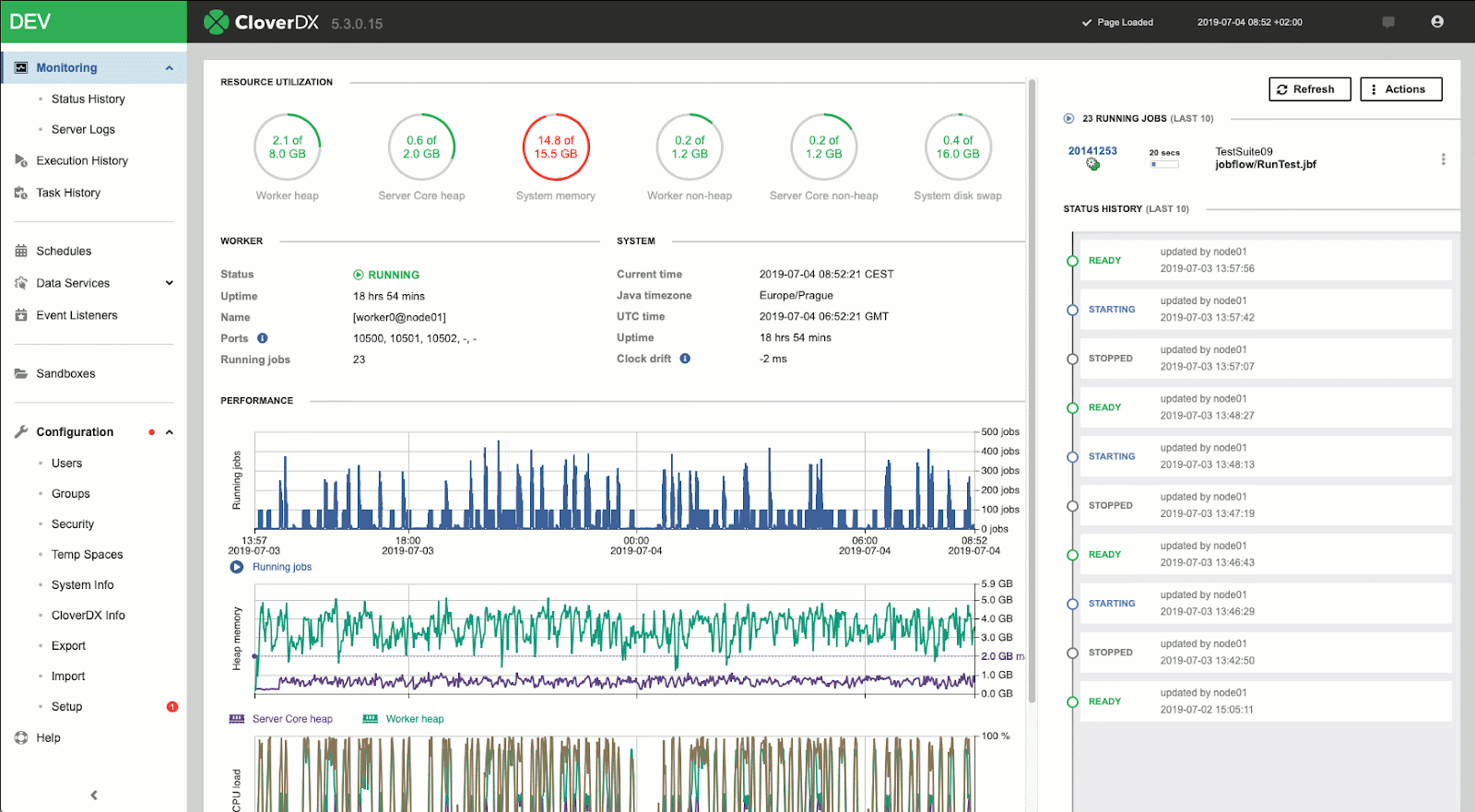Click the Setup red alert badge
1475x812 pixels.
pos(172,707)
